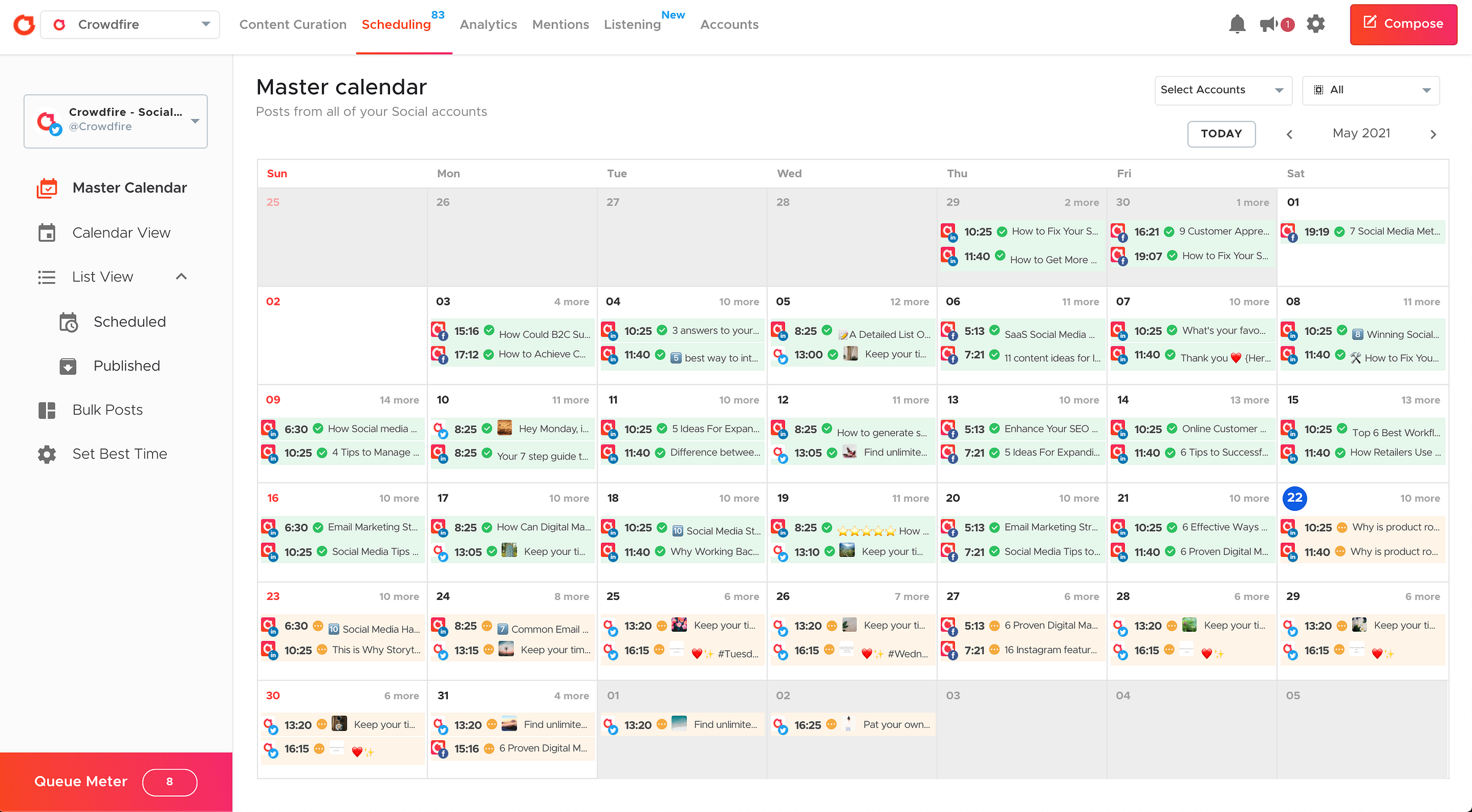Open the 16:25 Pat your own... post
The image size is (1472, 812).
(x=853, y=725)
